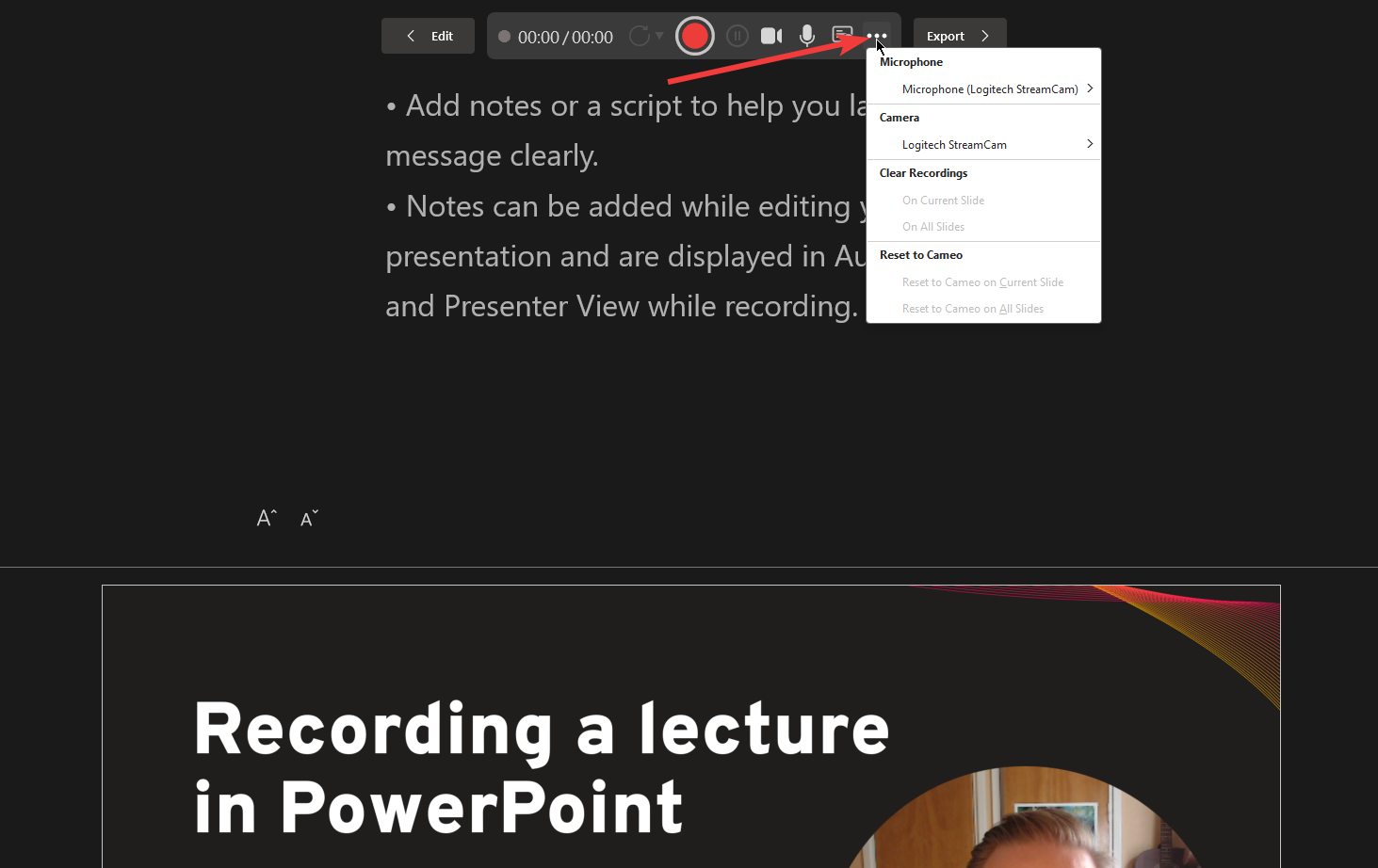Increase notes font size with larger A

[267, 518]
